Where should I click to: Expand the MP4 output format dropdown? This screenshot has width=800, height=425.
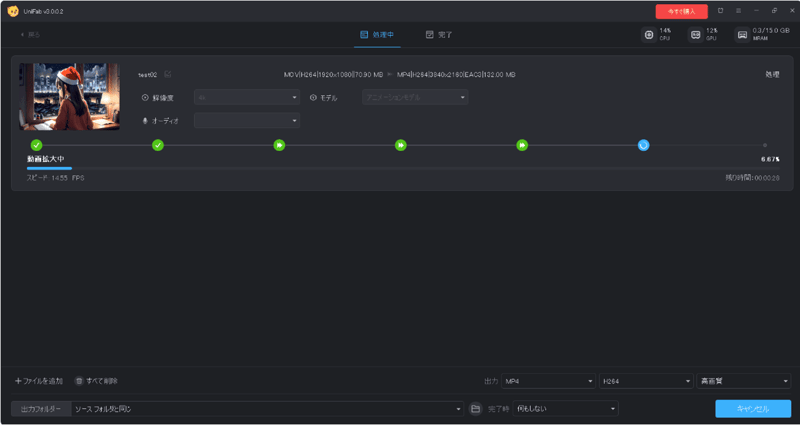[548, 381]
